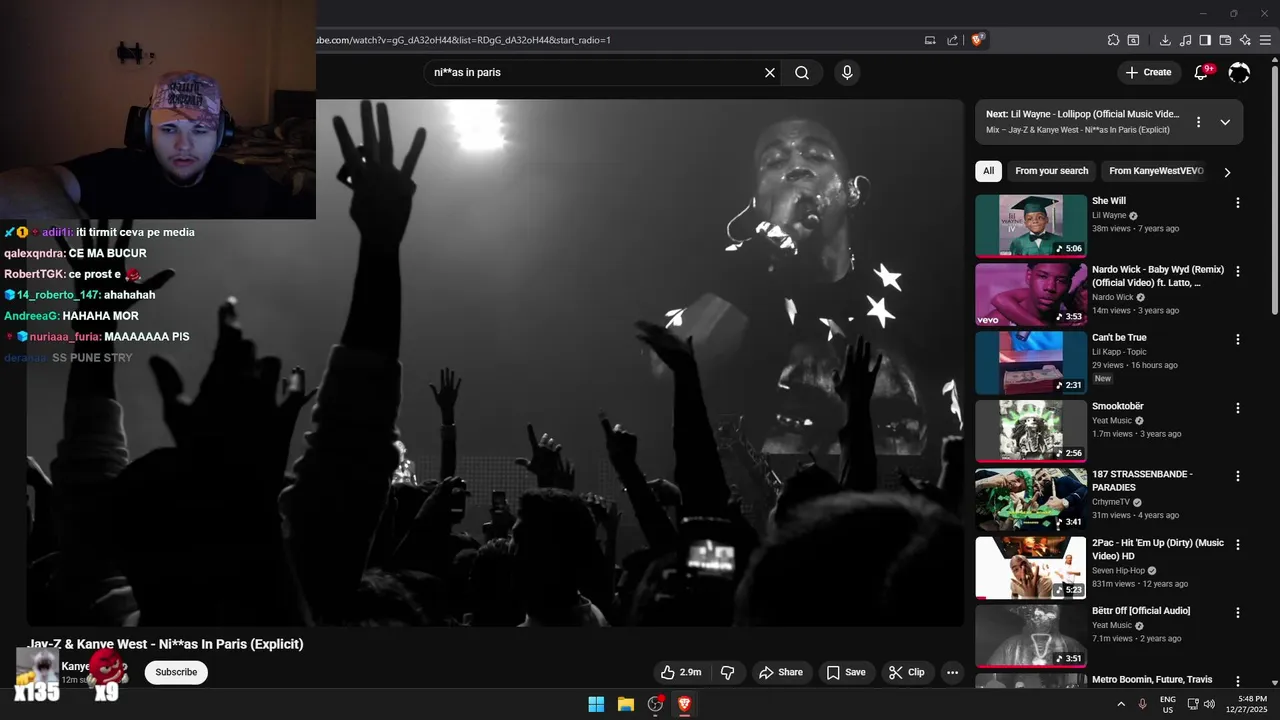The width and height of the screenshot is (1280, 720).
Task: Open playlist options three-dot menu
Action: coord(1198,122)
